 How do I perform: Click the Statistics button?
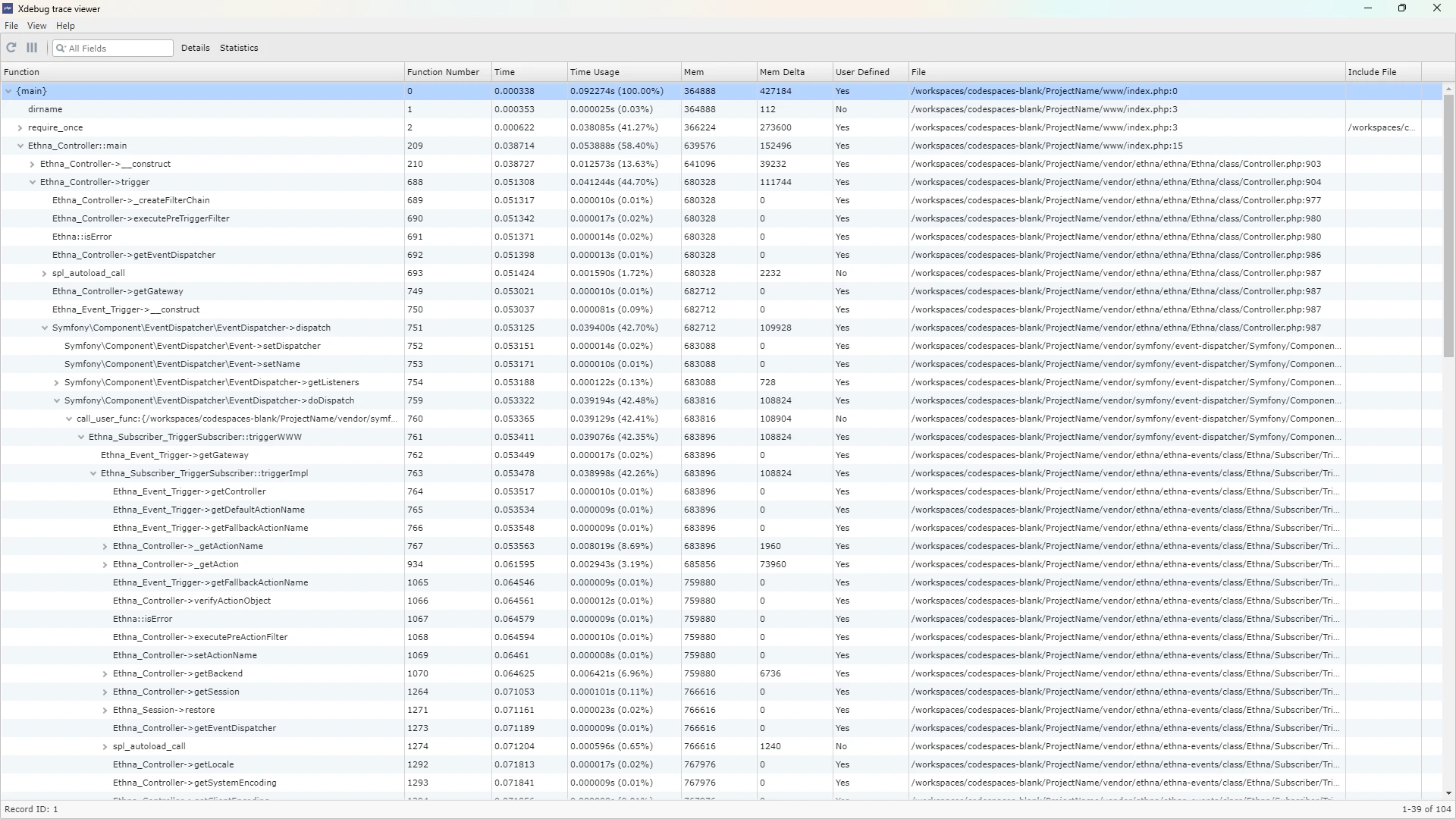point(239,48)
